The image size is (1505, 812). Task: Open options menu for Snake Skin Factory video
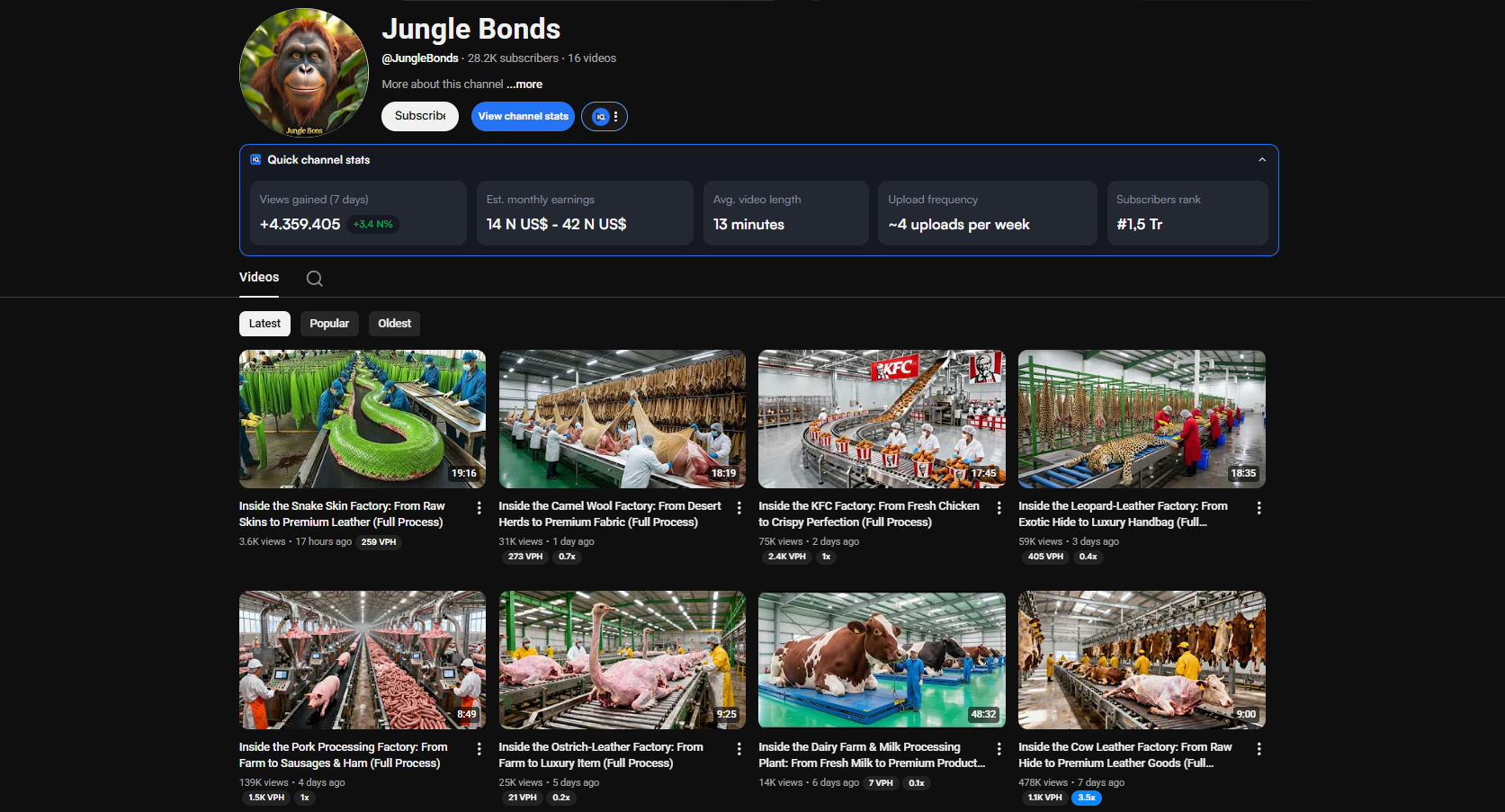pyautogui.click(x=479, y=508)
